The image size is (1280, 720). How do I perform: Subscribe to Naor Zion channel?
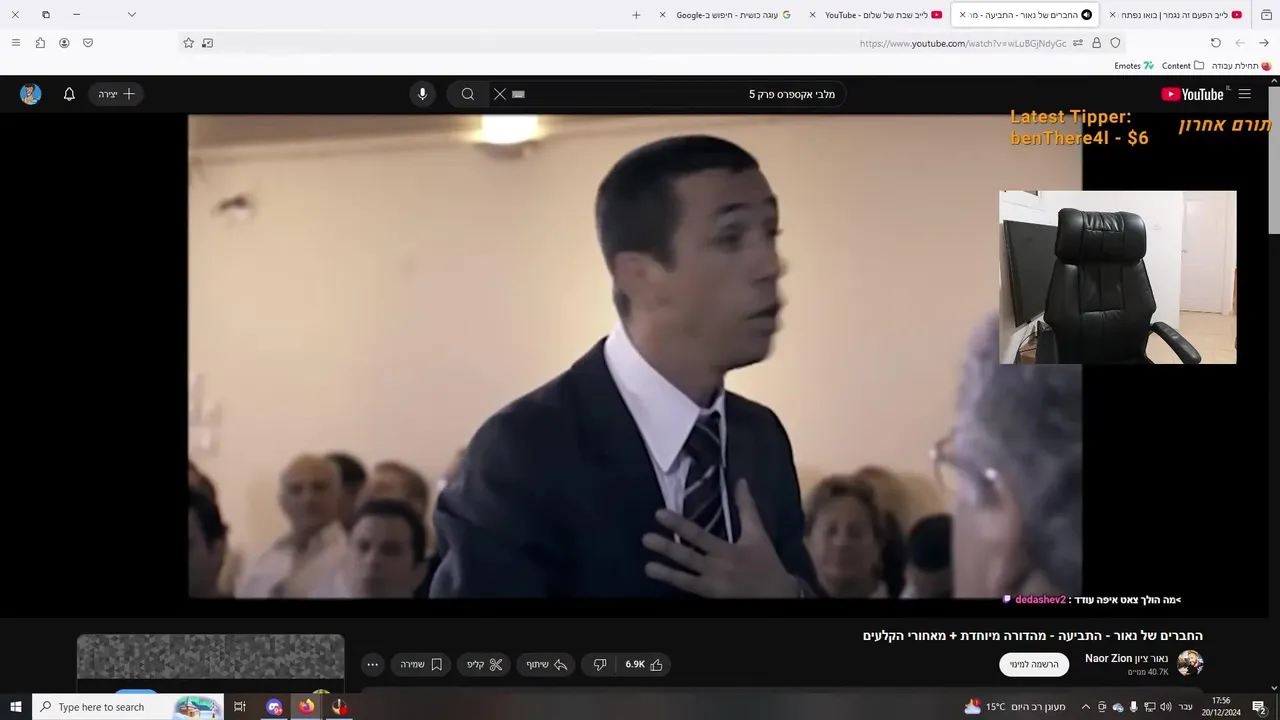point(1034,664)
